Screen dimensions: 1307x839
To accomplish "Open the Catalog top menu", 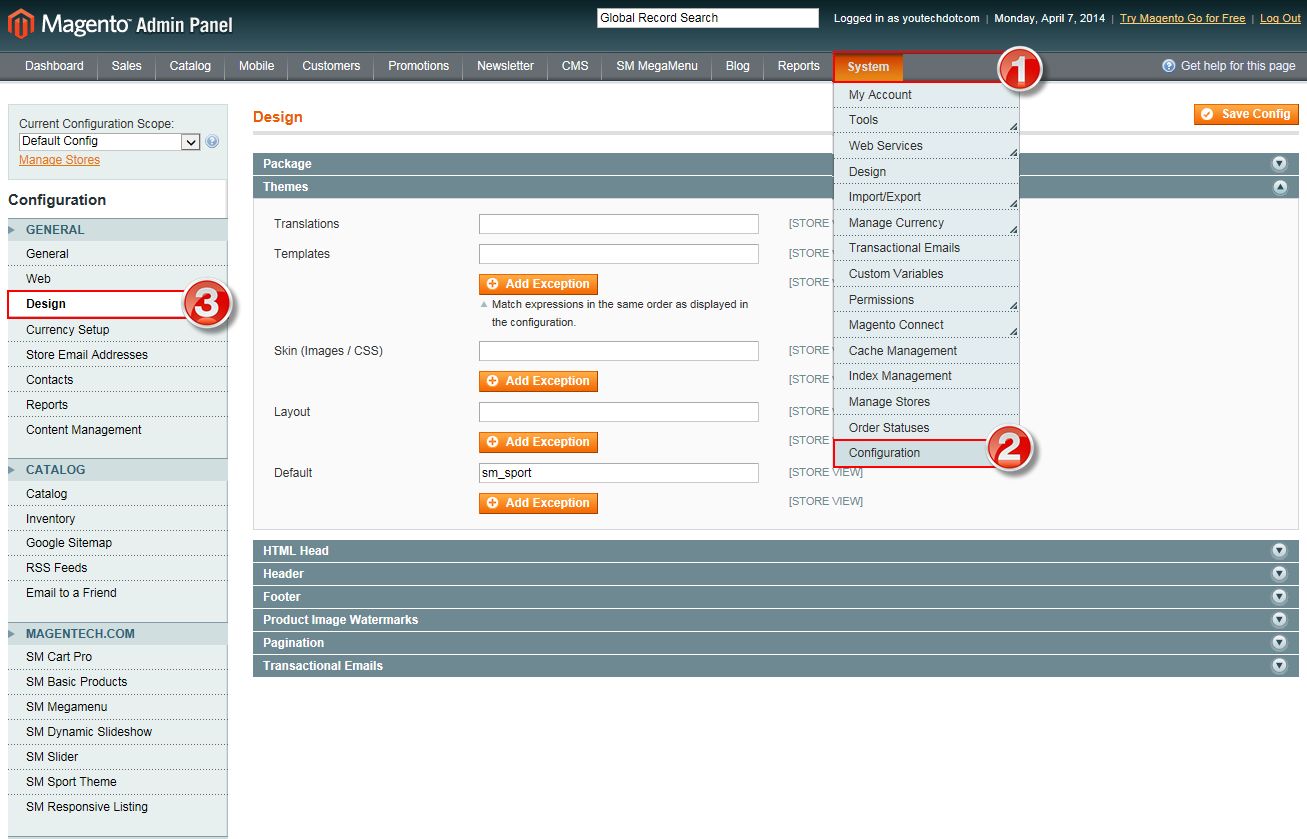I will click(190, 66).
